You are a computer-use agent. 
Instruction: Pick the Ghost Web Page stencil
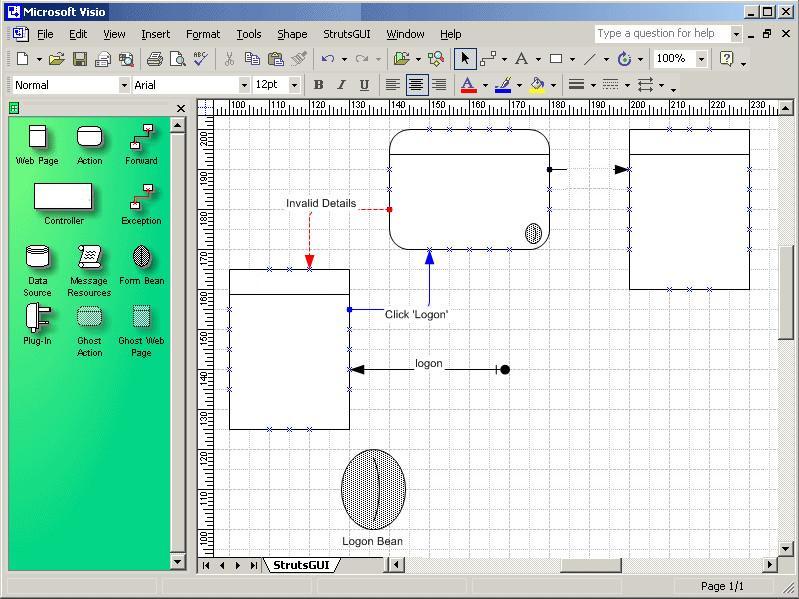141,331
